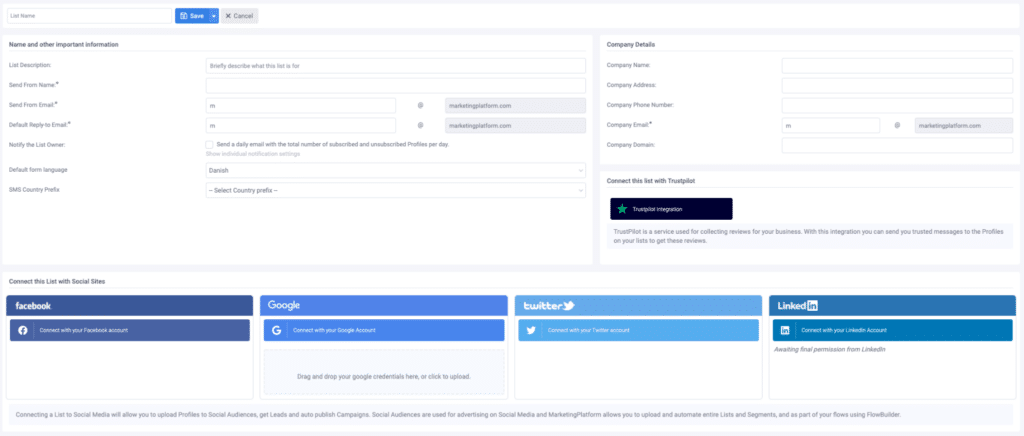
Task: Click the Company Name field
Action: tap(897, 65)
